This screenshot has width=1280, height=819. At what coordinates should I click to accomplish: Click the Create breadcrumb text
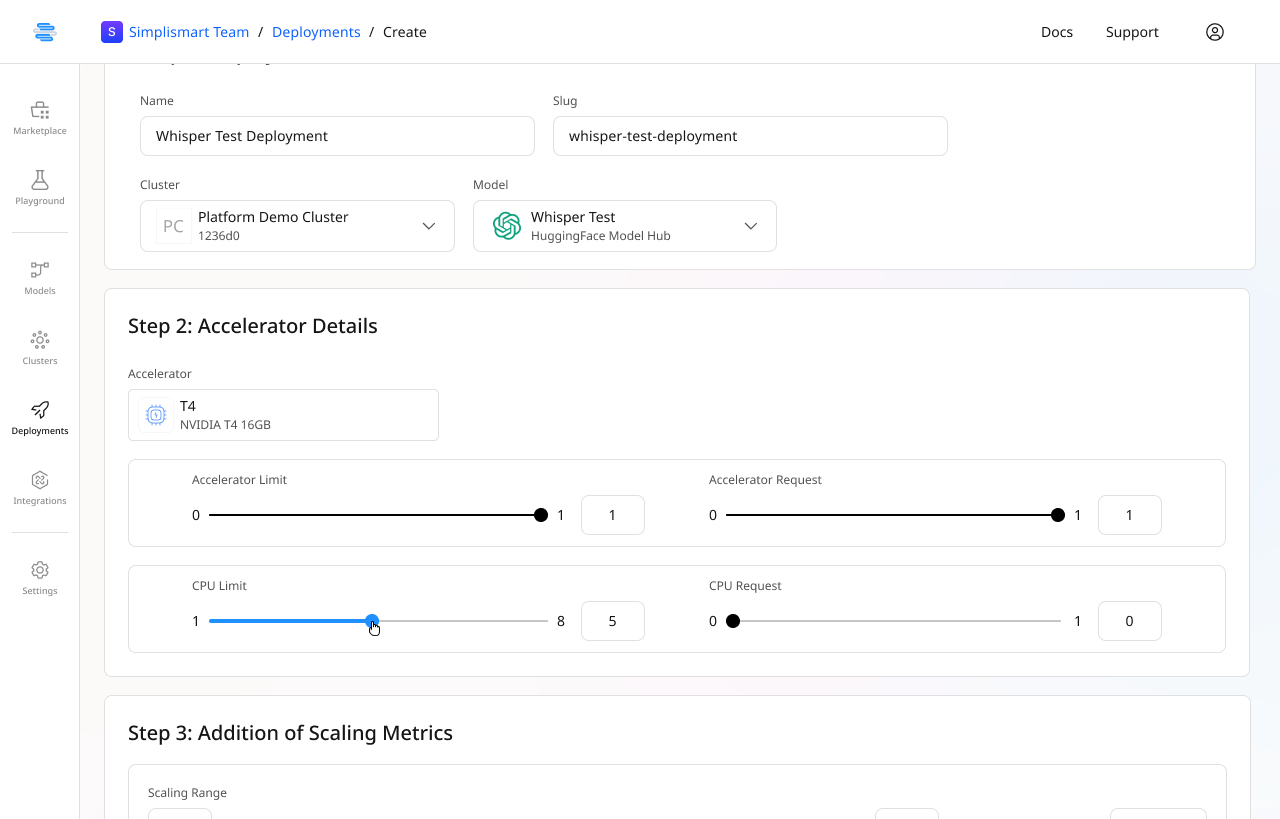[405, 32]
